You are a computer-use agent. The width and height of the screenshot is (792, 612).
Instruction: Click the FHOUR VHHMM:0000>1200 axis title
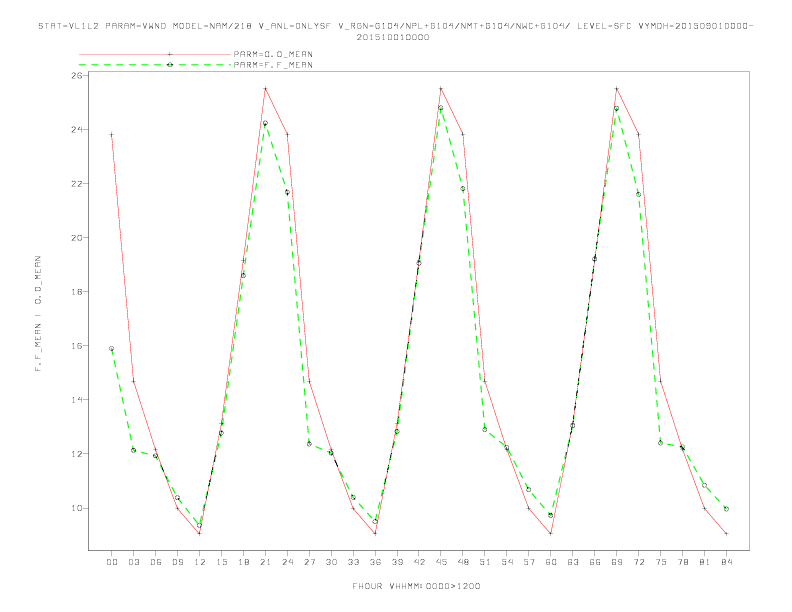pos(416,586)
